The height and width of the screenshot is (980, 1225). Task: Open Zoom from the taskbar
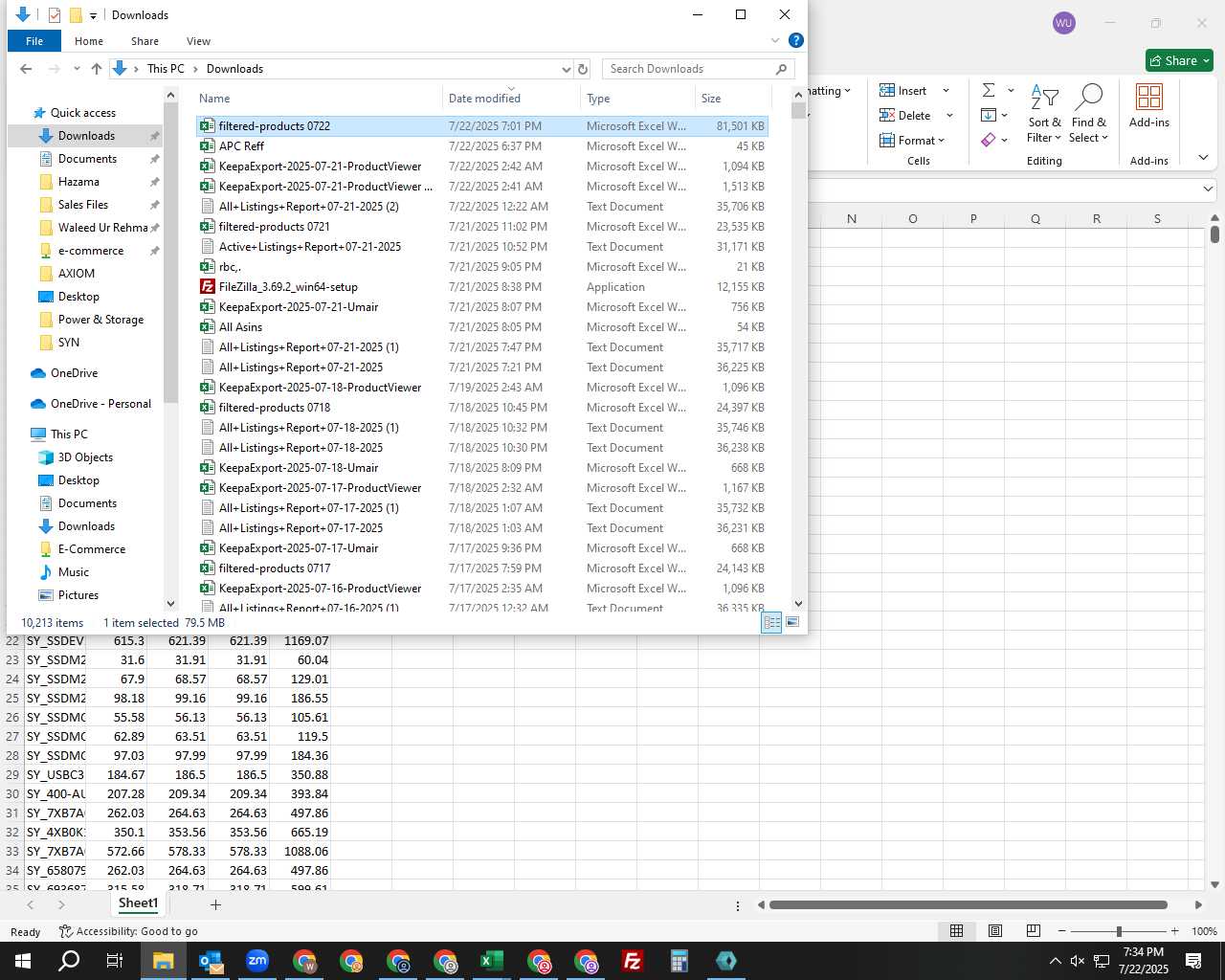[x=257, y=961]
